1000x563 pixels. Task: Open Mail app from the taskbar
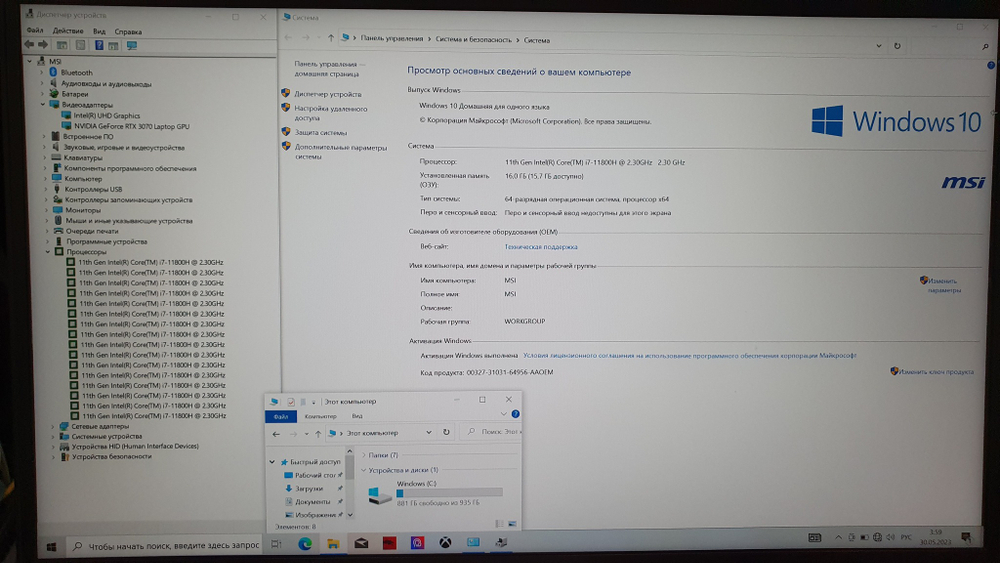(361, 543)
